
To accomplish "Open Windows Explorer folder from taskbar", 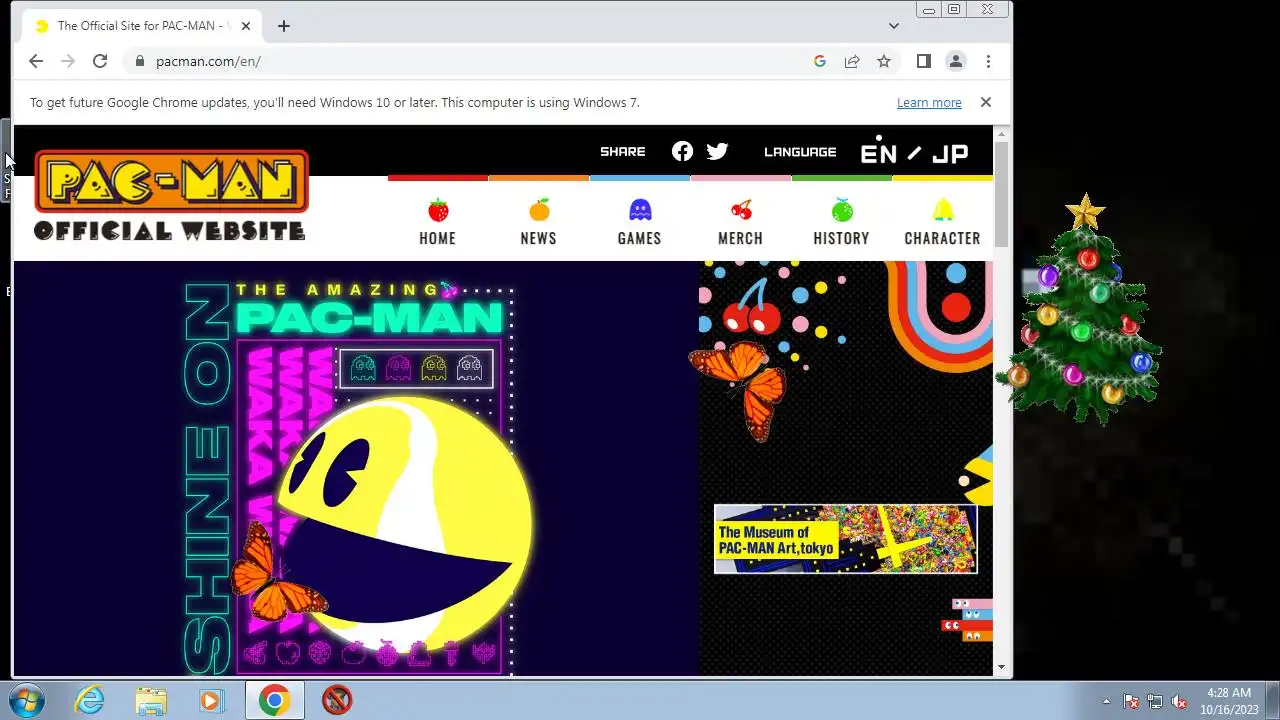I will click(151, 700).
